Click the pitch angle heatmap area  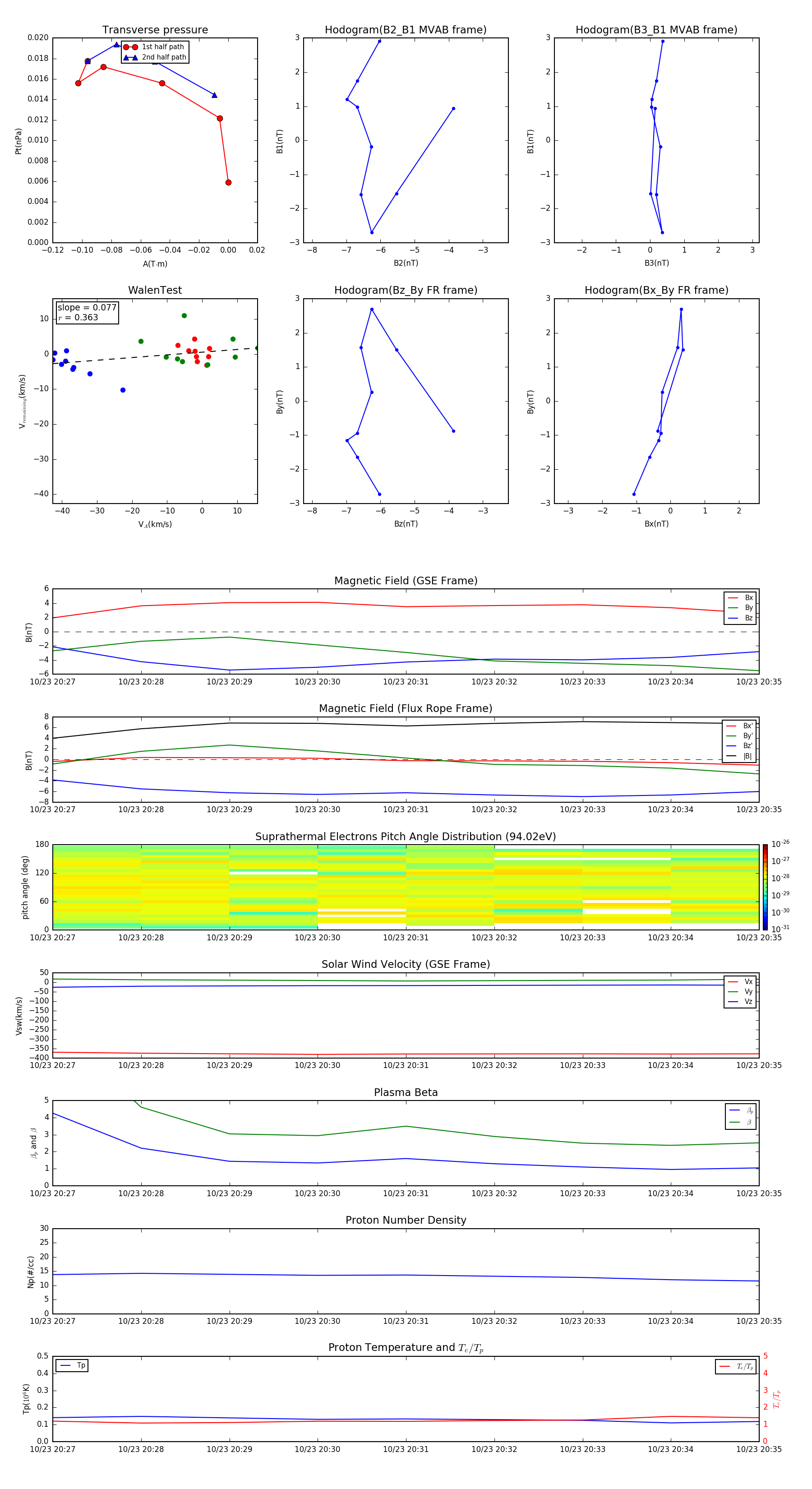[x=406, y=887]
